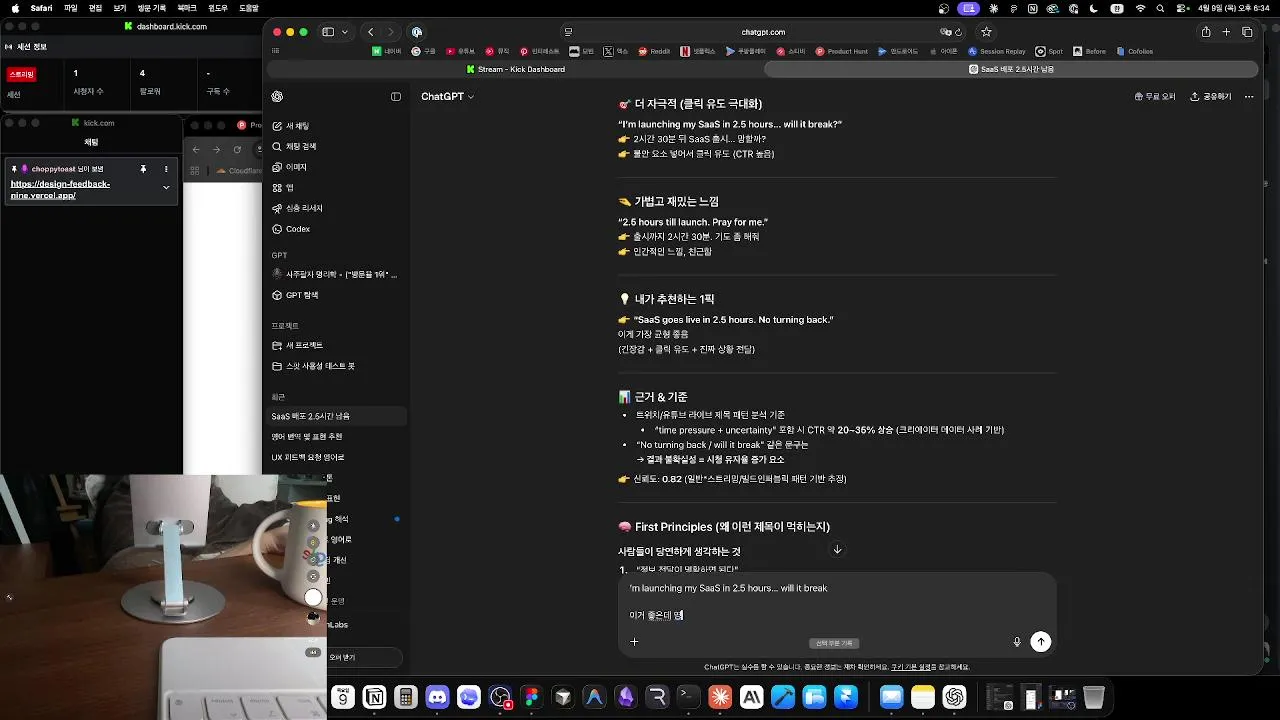
Task: Switch to the 'SaaS 배포 2.5시간 남음' tab
Action: click(x=1011, y=69)
